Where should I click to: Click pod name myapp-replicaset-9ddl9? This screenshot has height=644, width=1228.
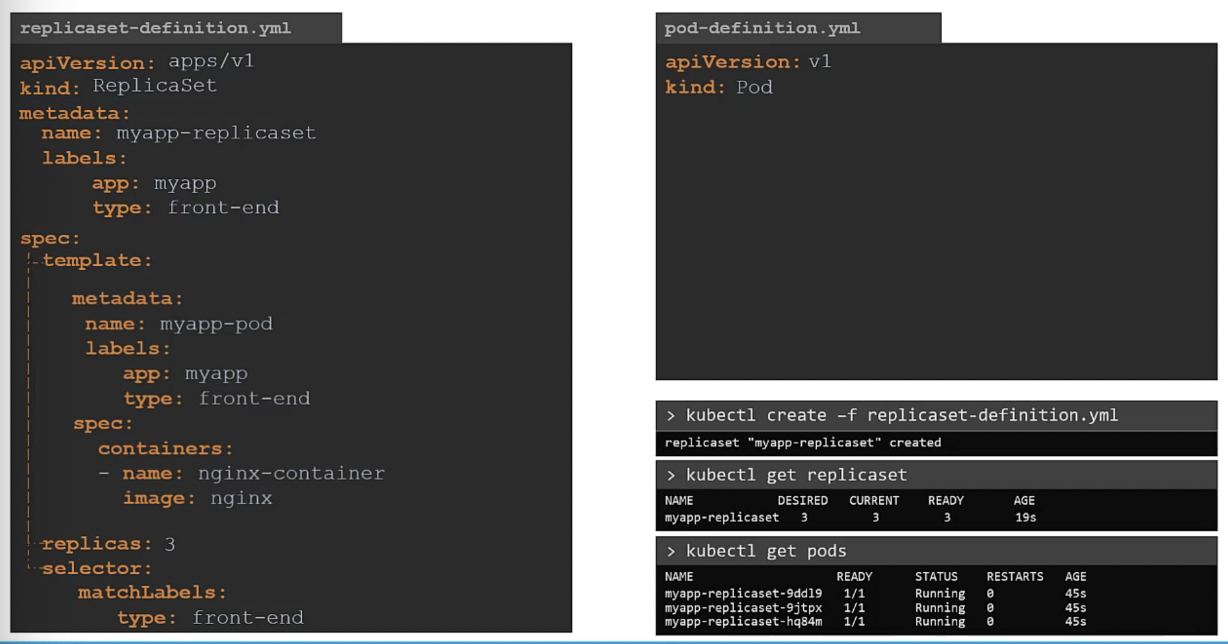click(744, 594)
